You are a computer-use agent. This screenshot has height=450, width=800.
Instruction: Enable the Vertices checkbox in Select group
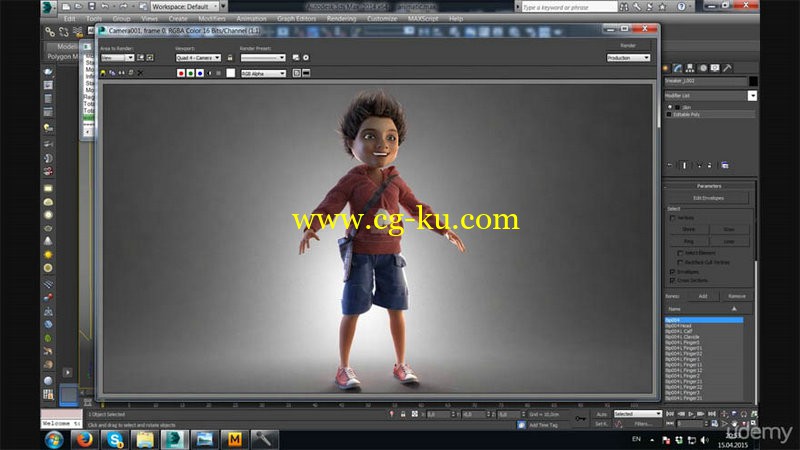coord(672,218)
